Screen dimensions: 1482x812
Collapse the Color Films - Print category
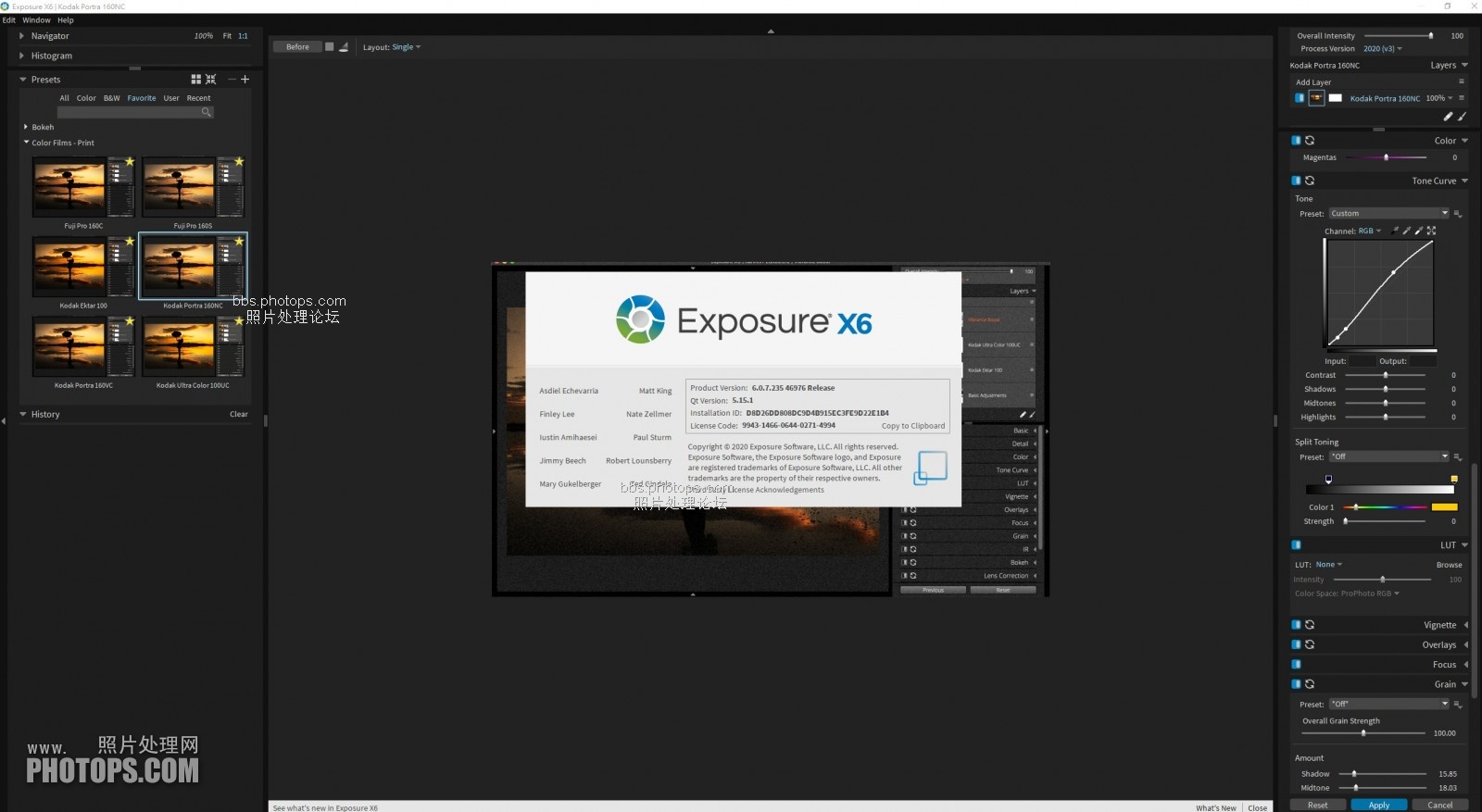coord(26,143)
